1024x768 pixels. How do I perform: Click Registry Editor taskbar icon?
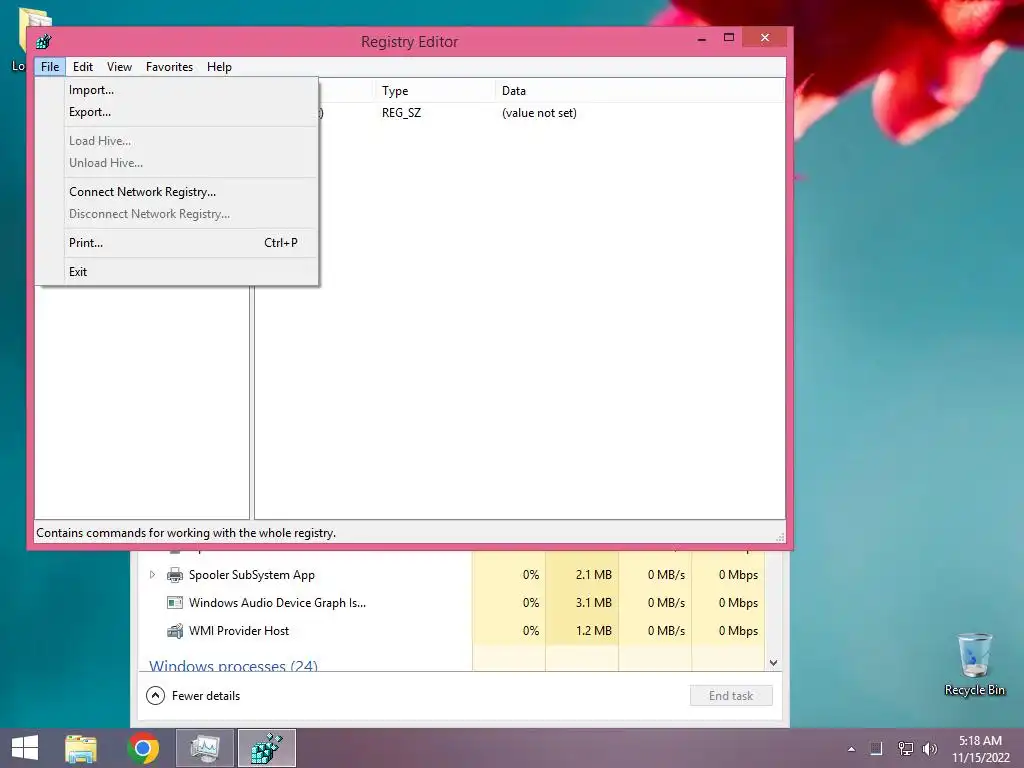coord(266,748)
